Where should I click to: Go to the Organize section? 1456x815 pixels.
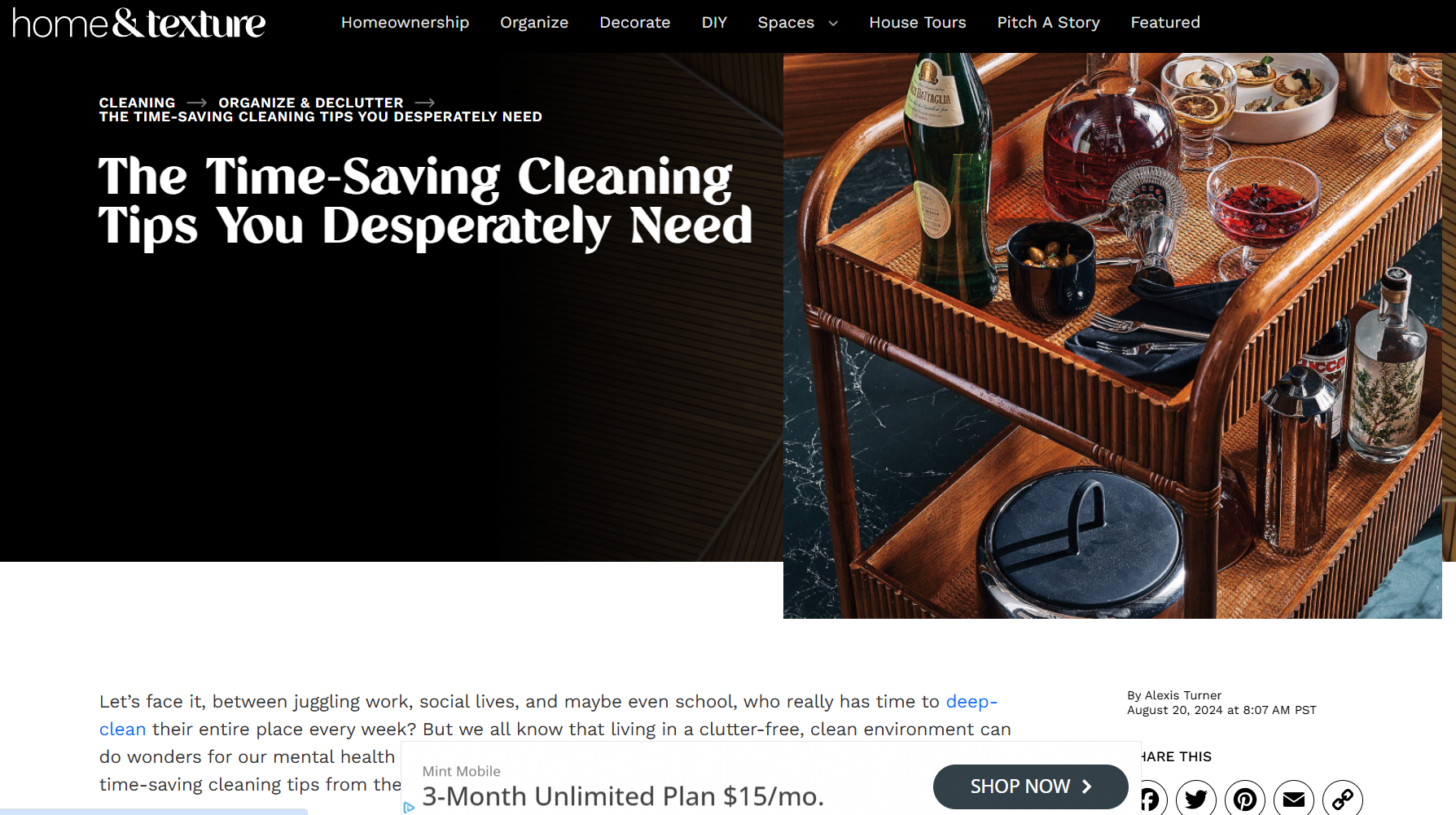click(x=534, y=23)
